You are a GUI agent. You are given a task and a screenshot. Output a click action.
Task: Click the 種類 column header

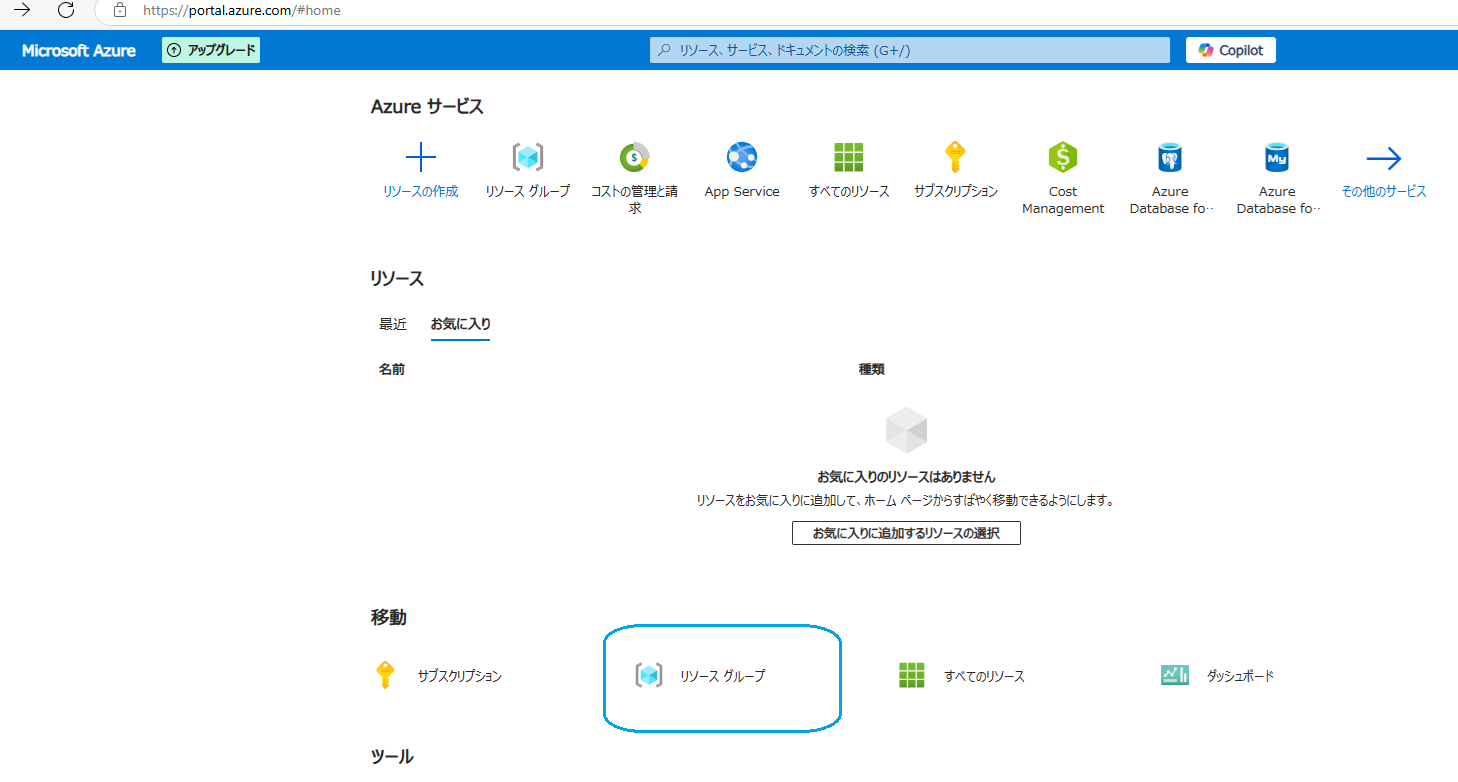tap(872, 369)
